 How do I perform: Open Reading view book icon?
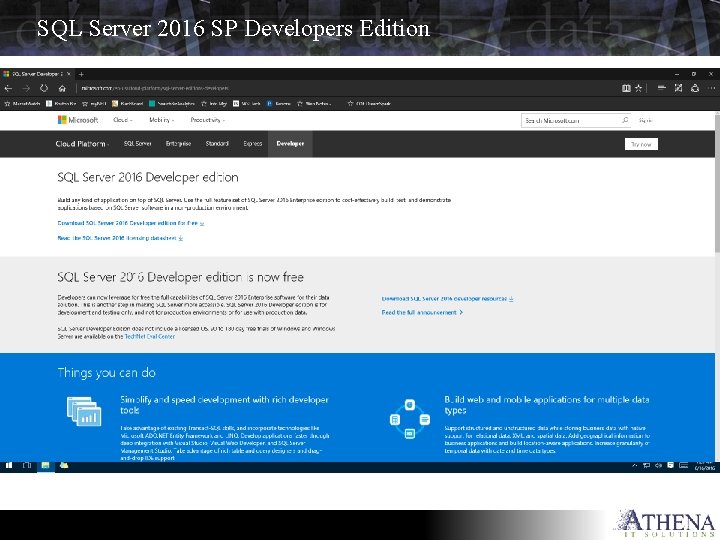tap(626, 88)
